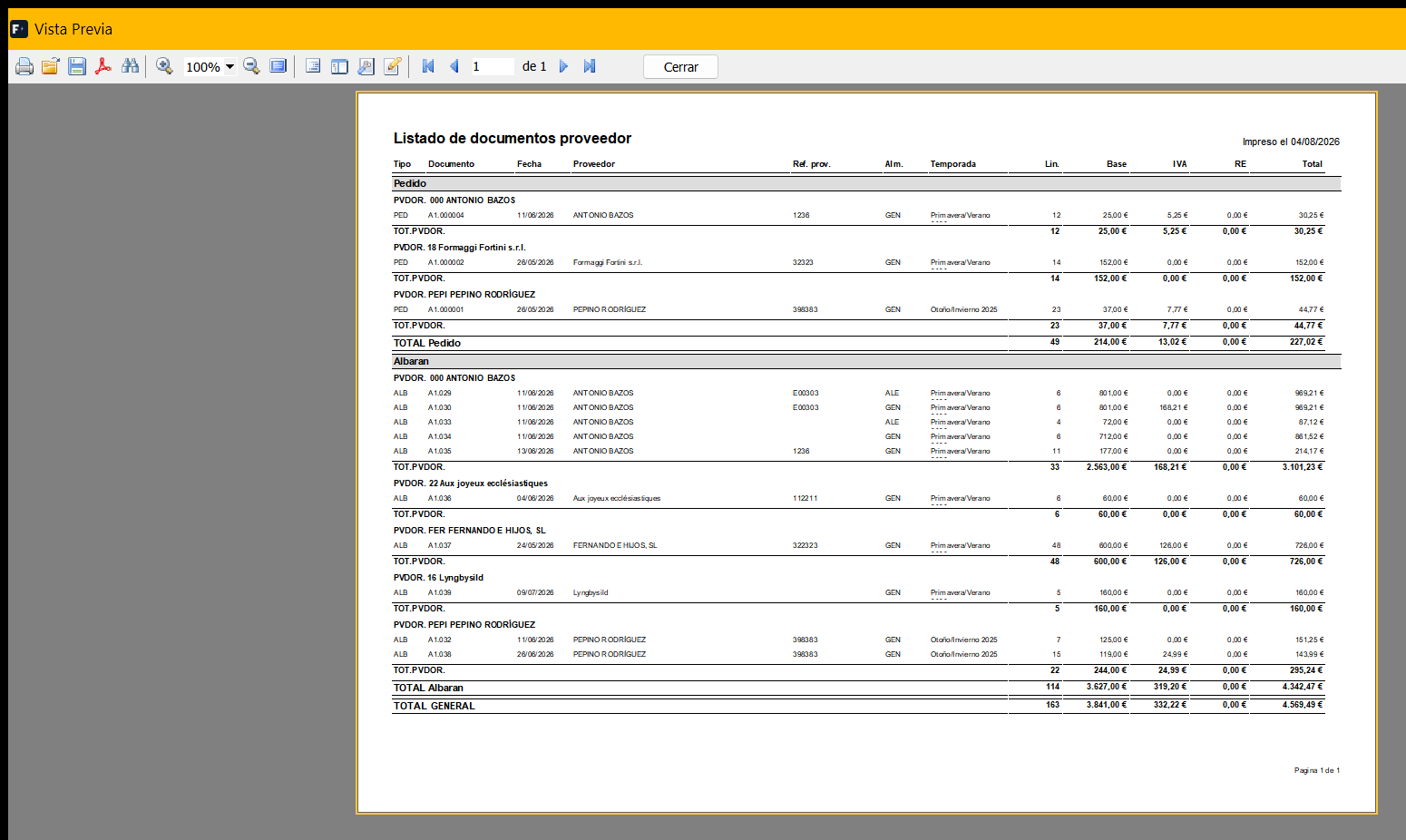
Task: Go to the first page
Action: point(428,66)
